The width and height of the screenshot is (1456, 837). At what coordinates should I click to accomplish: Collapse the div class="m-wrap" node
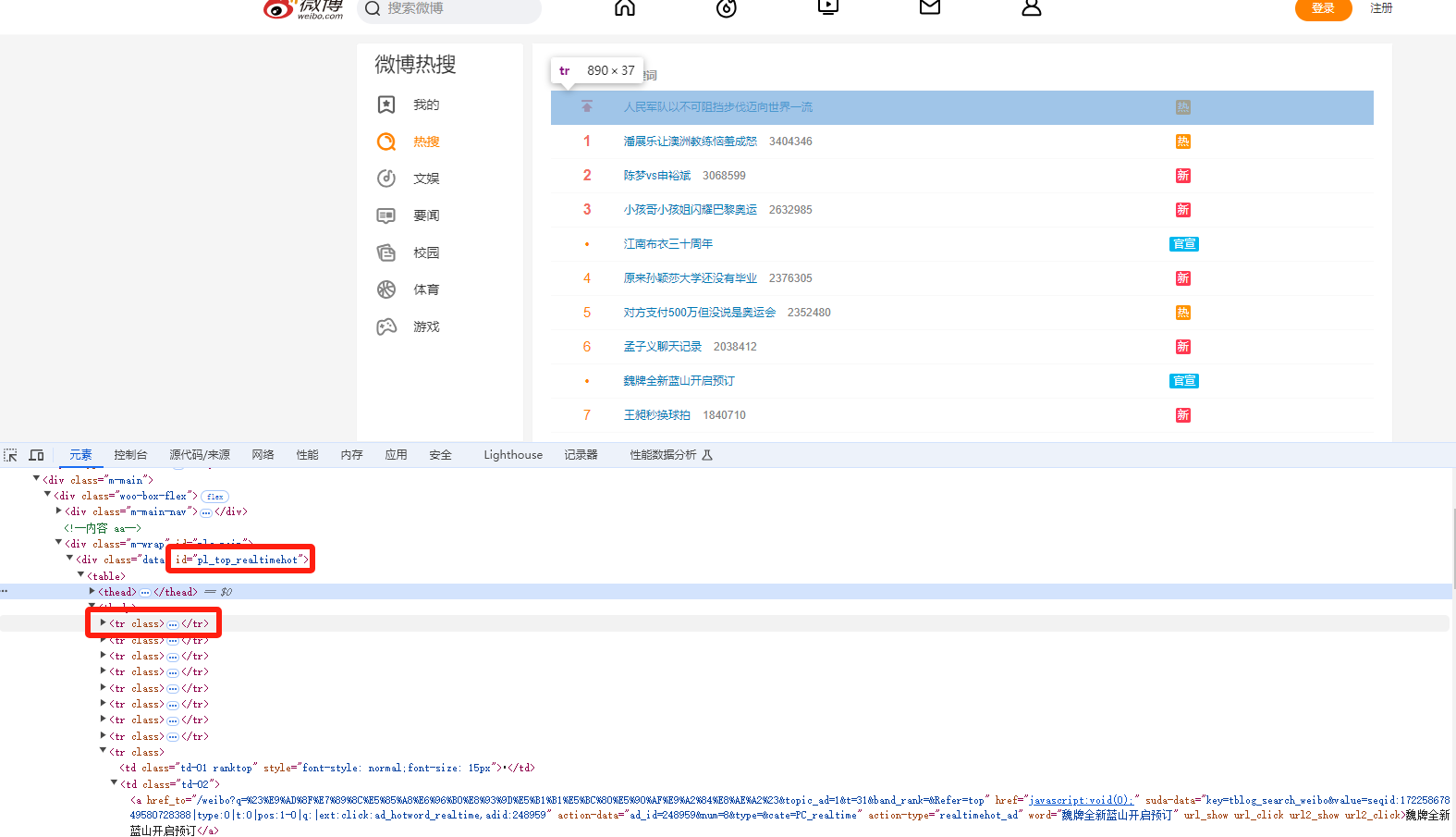click(x=59, y=543)
